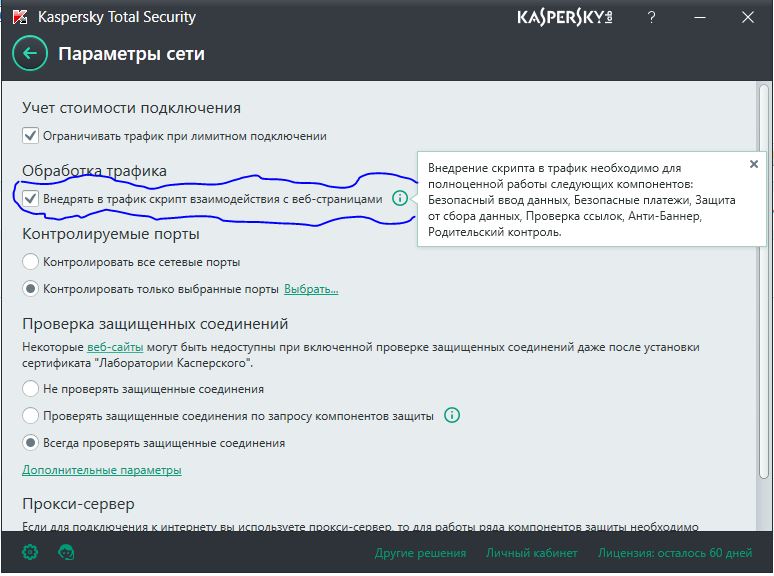Click the 'Kaspersky Total Security' title text

pos(117,17)
